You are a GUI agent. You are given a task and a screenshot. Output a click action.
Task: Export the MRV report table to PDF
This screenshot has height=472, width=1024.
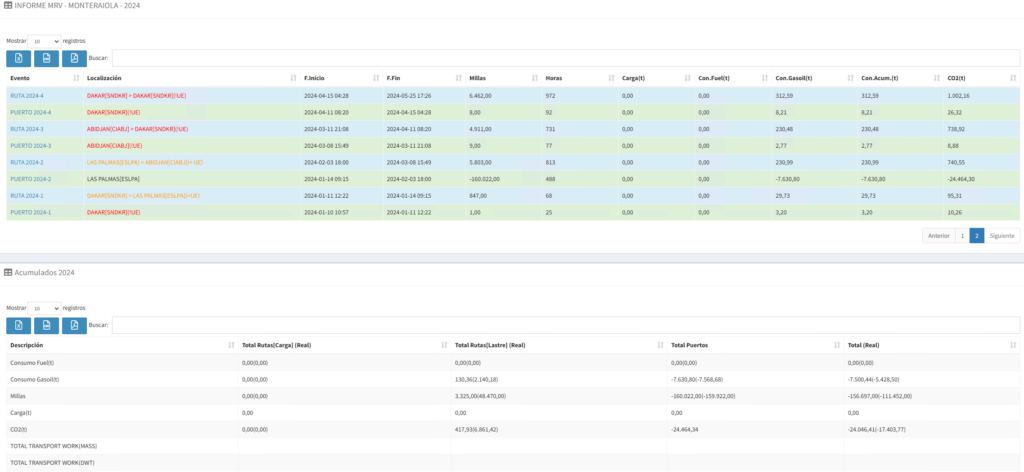(x=74, y=58)
